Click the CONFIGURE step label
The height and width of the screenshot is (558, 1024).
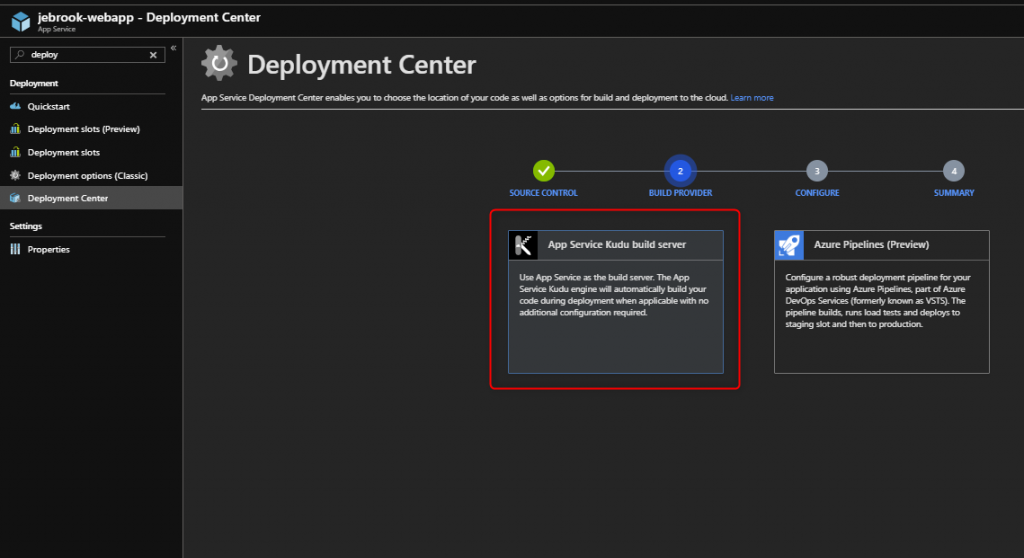817,193
